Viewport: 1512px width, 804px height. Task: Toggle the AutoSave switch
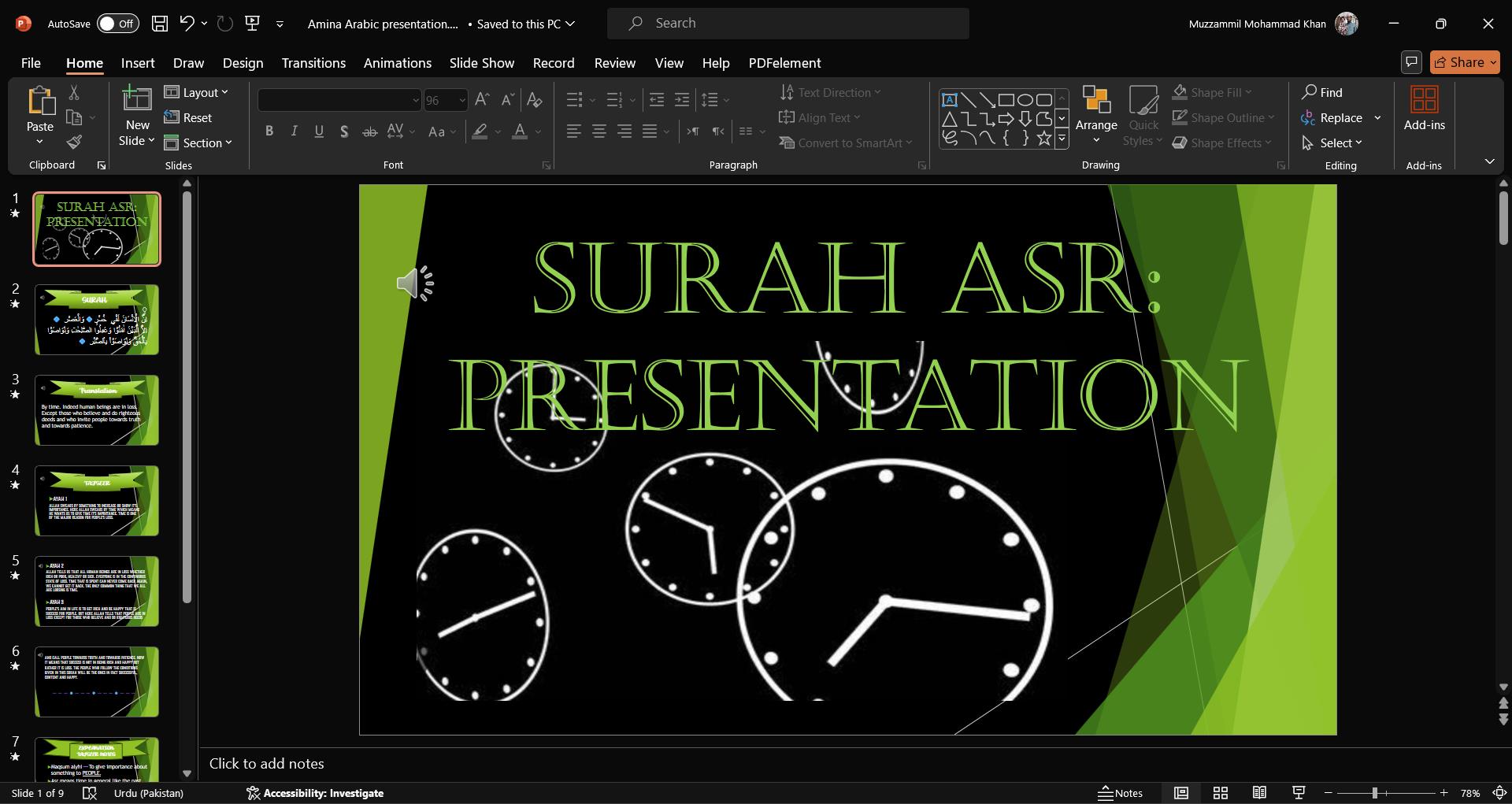coord(117,24)
